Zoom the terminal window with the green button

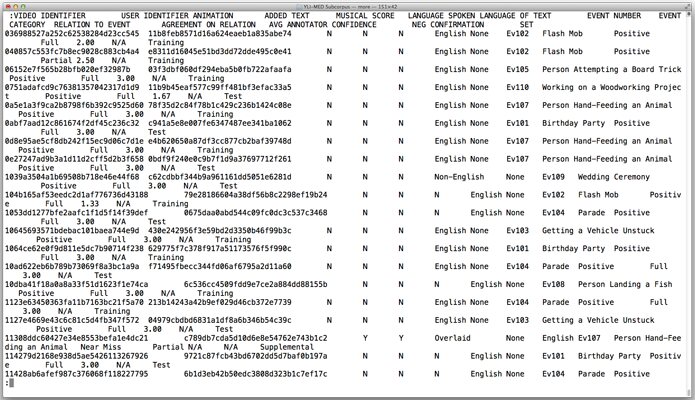[x=23, y=7]
